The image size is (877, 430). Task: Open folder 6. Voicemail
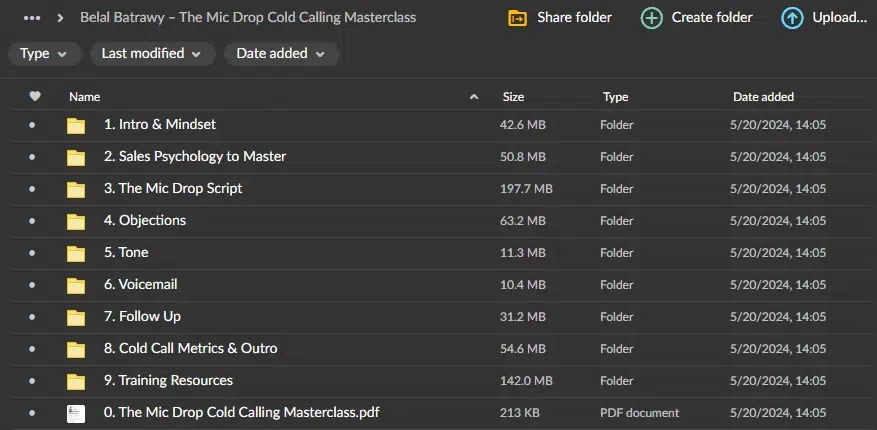[x=140, y=284]
